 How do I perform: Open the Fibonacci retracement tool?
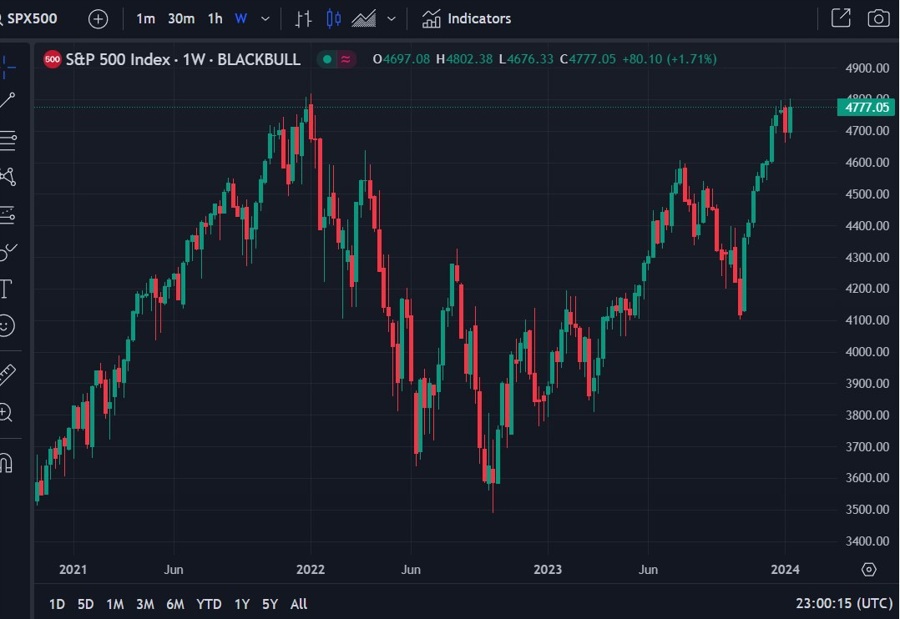[x=8, y=139]
